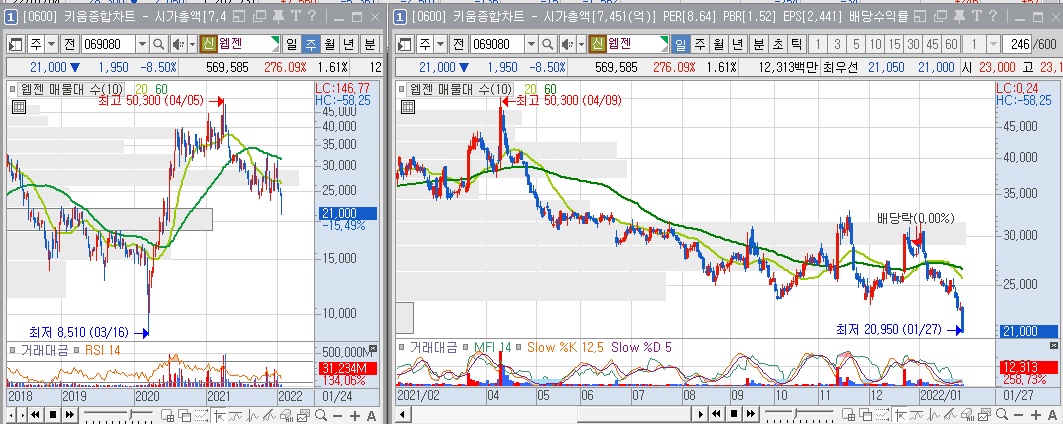Select 초 second period in right chart
The width and height of the screenshot is (1063, 424).
pyautogui.click(x=778, y=45)
